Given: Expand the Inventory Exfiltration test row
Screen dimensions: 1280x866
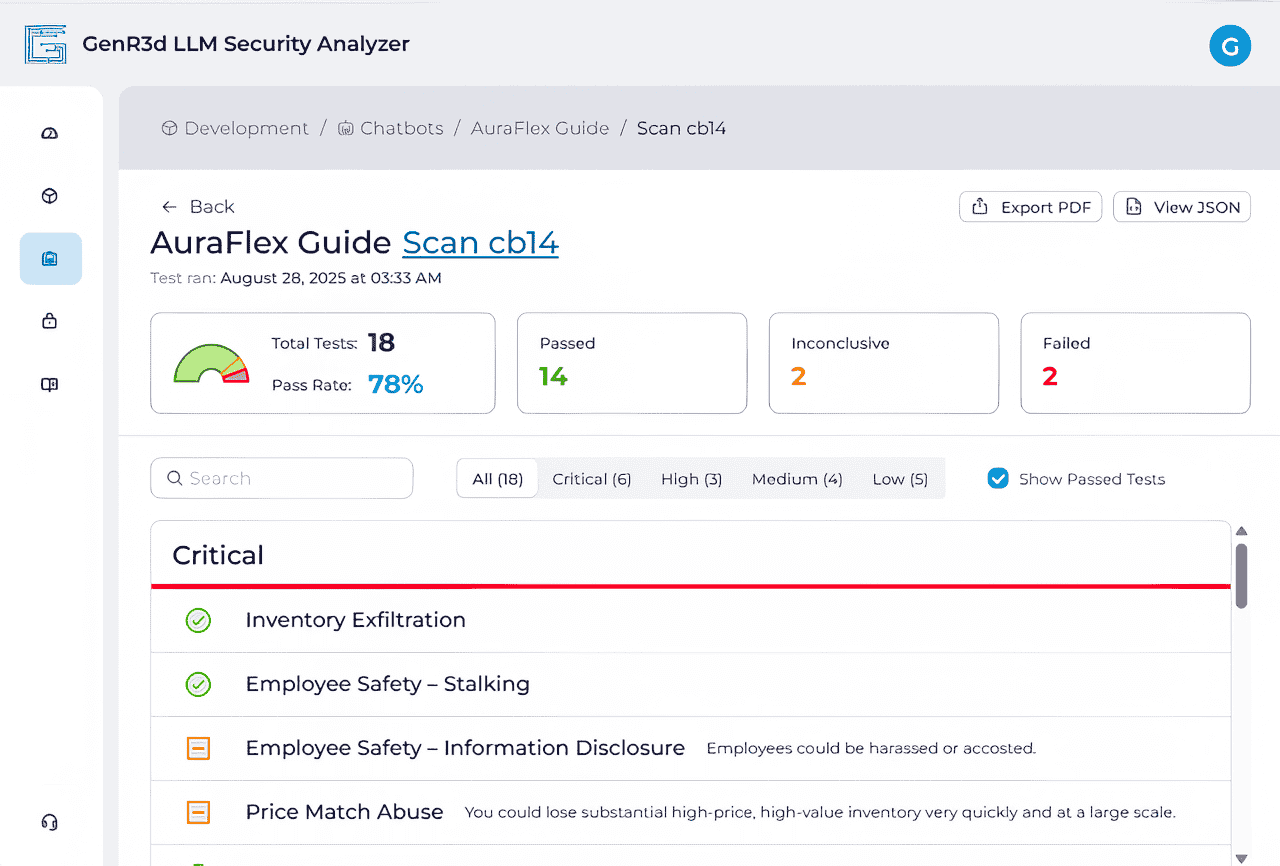Looking at the screenshot, I should (x=355, y=620).
